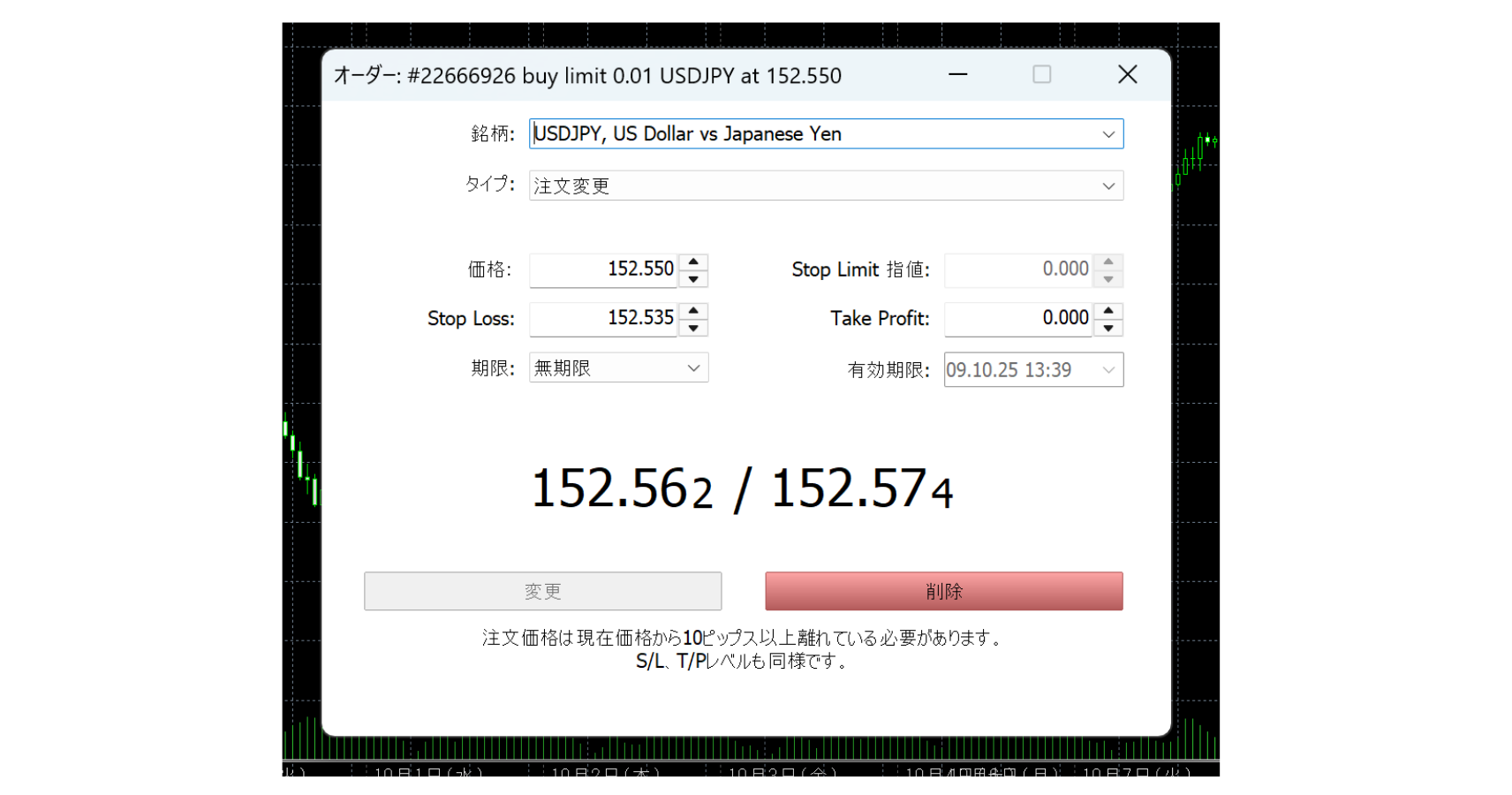Screen dimensions: 1512x795
Task: Focus the Stop Loss value field
Action: pyautogui.click(x=604, y=319)
